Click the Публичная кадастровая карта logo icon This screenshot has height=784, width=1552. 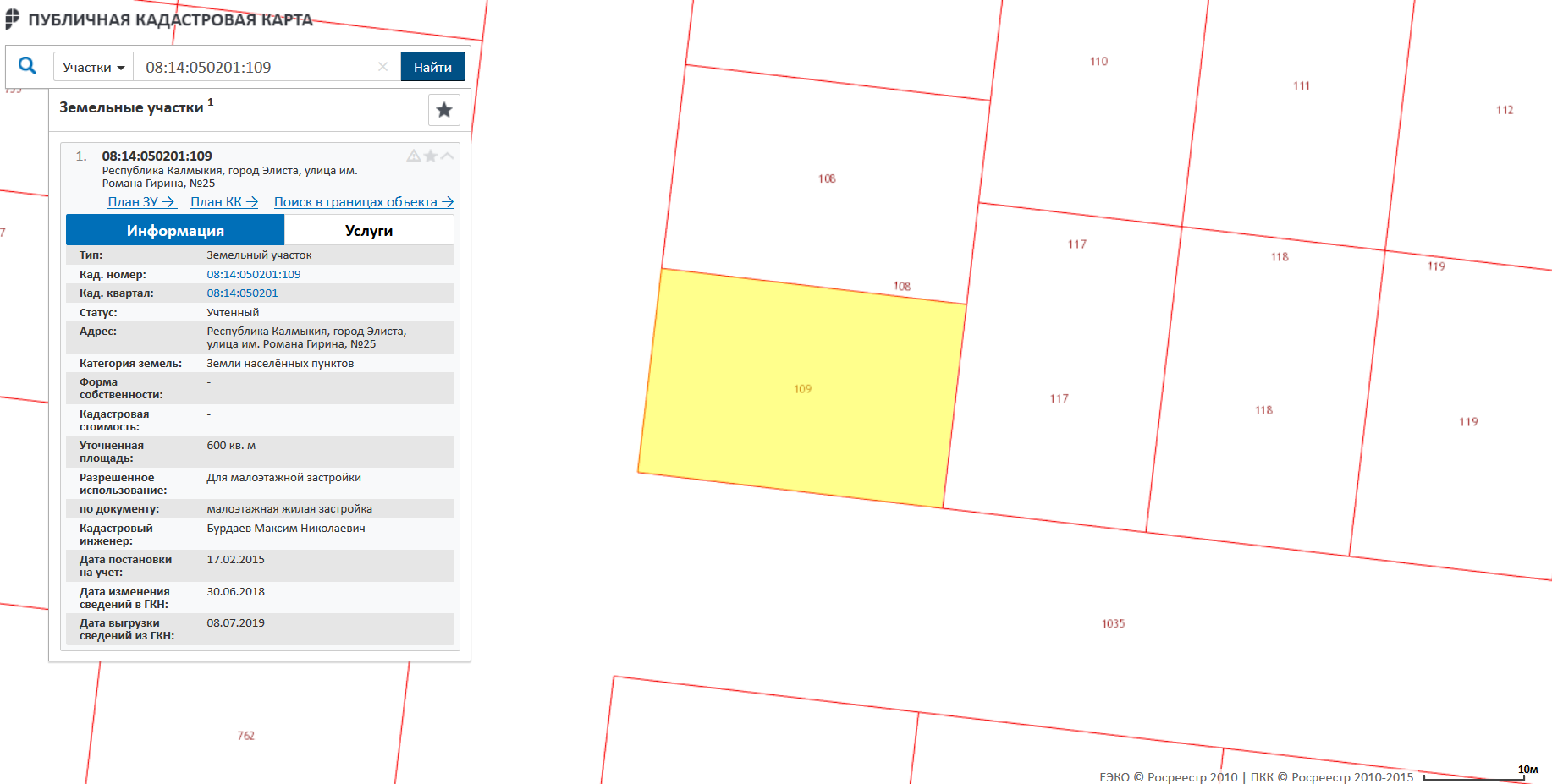tap(12, 19)
